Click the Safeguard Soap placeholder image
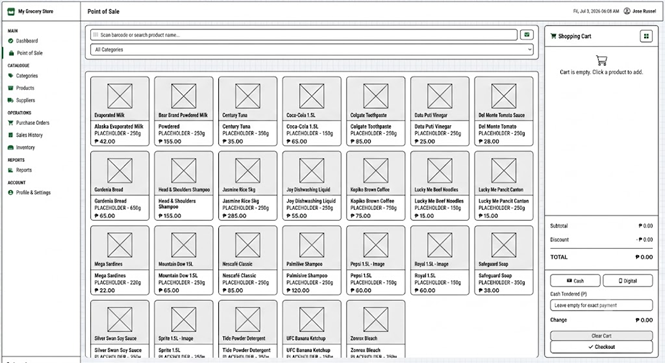The image size is (665, 363). coord(504,245)
